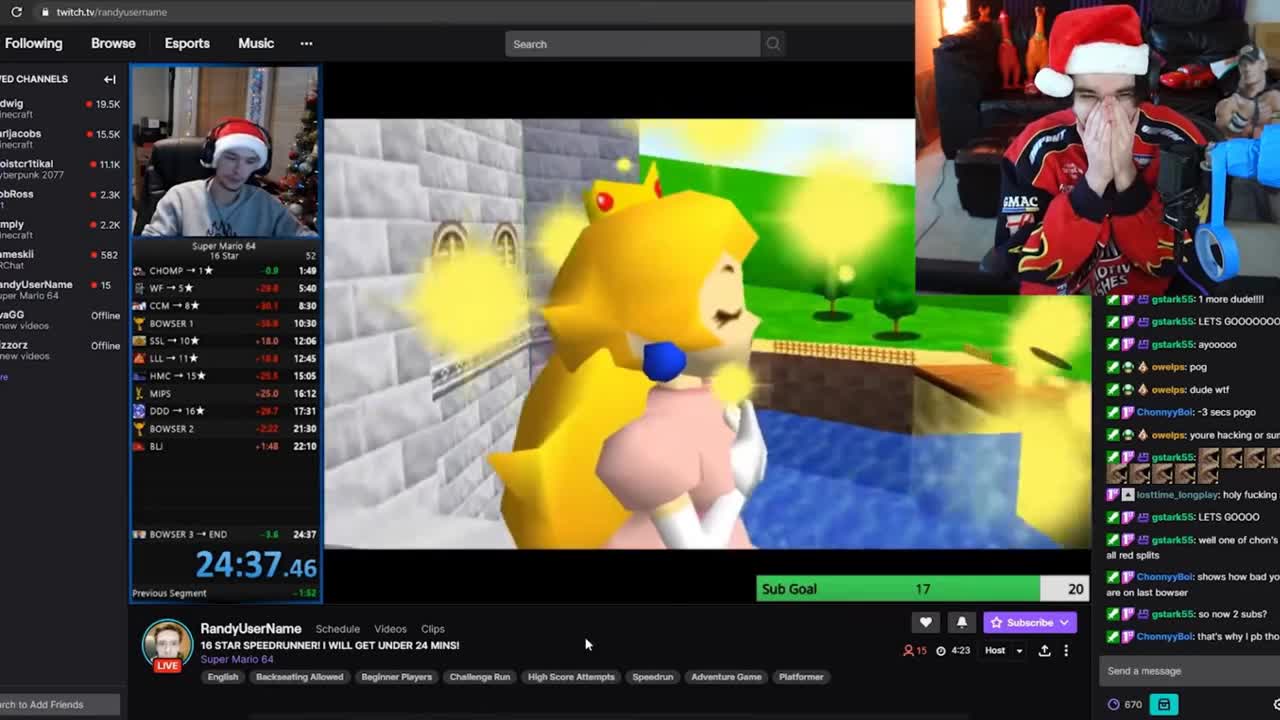Collapse the followed channels sidebar arrow

(x=110, y=79)
